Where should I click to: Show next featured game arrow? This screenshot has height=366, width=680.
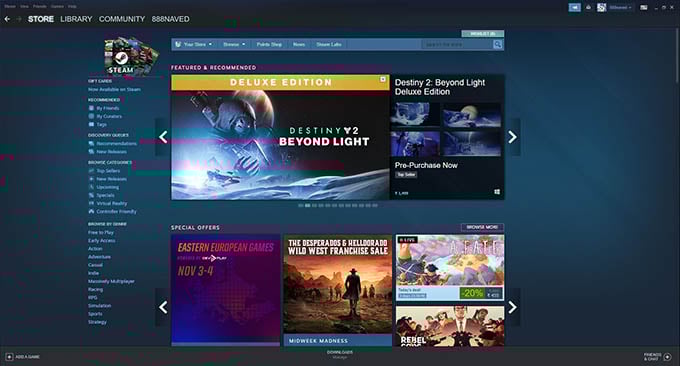click(513, 137)
